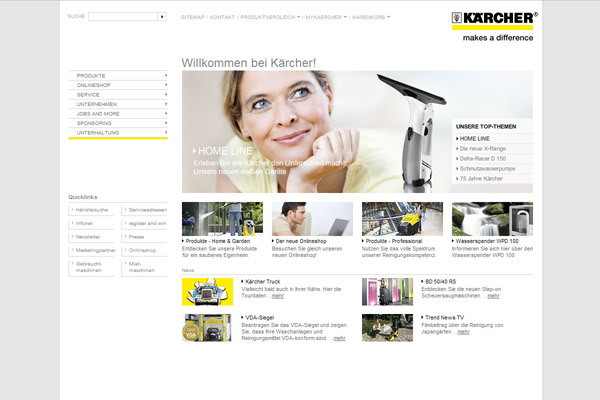Open Produkte - Home & Garden link

click(x=218, y=241)
